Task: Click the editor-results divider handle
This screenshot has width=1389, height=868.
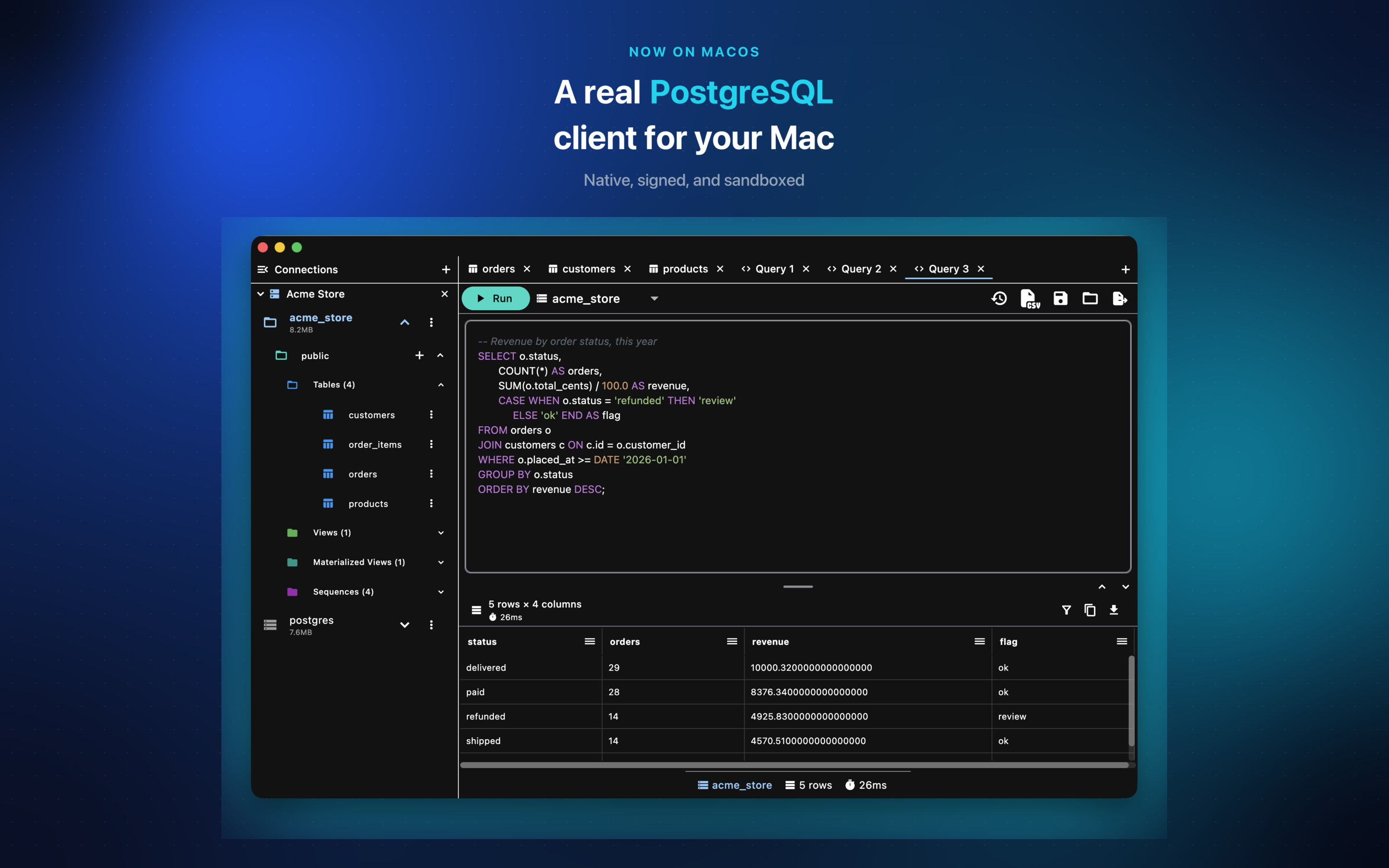Action: tap(798, 587)
